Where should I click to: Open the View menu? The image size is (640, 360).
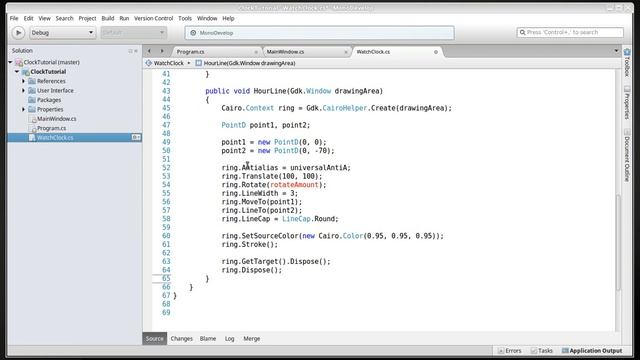click(44, 18)
